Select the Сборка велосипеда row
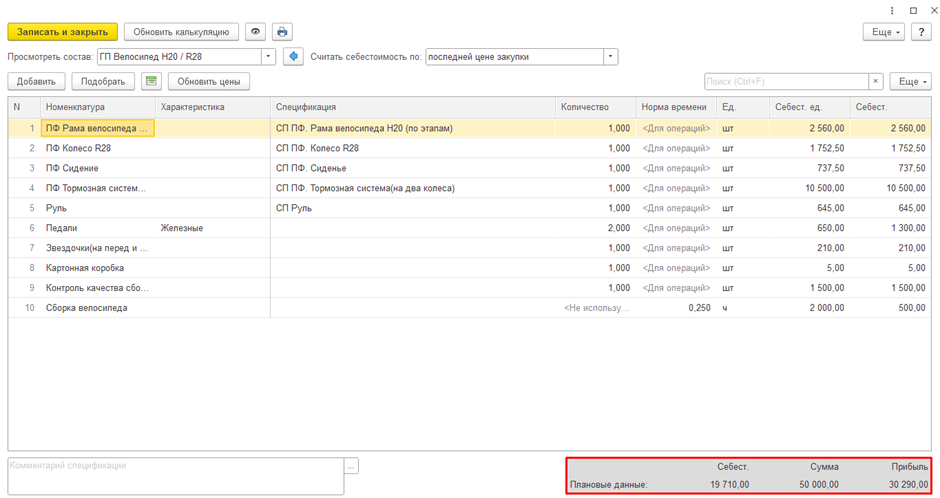The image size is (940, 498). coord(469,308)
